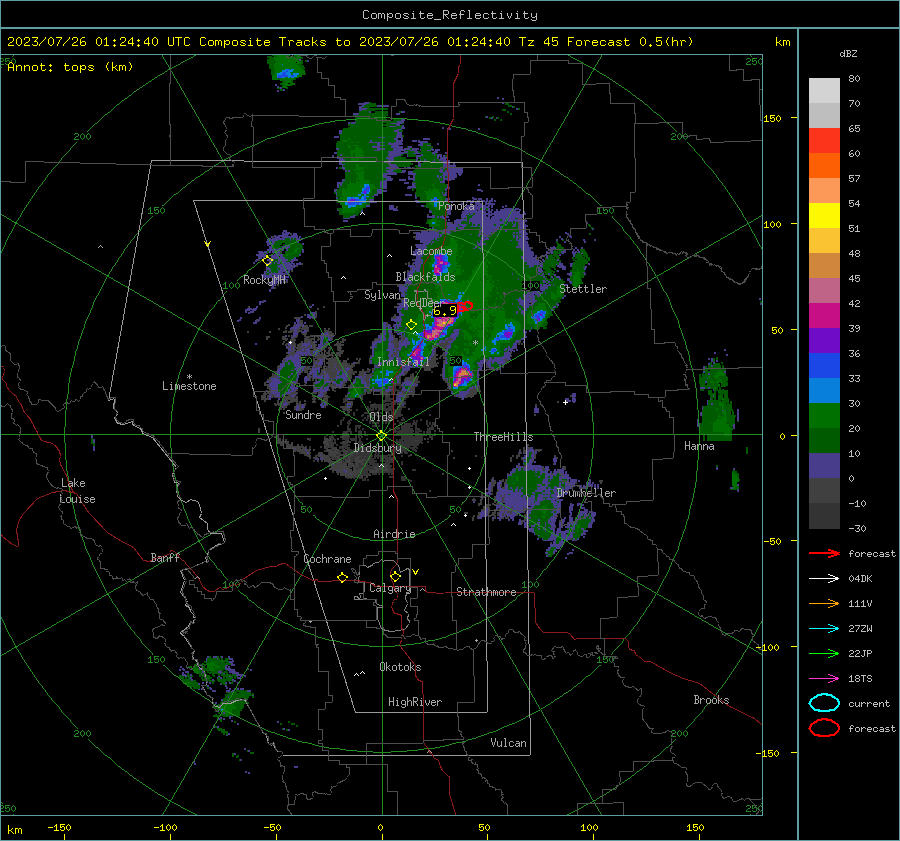Click the cyan current ellipse legend icon
The image size is (900, 841).
[824, 703]
